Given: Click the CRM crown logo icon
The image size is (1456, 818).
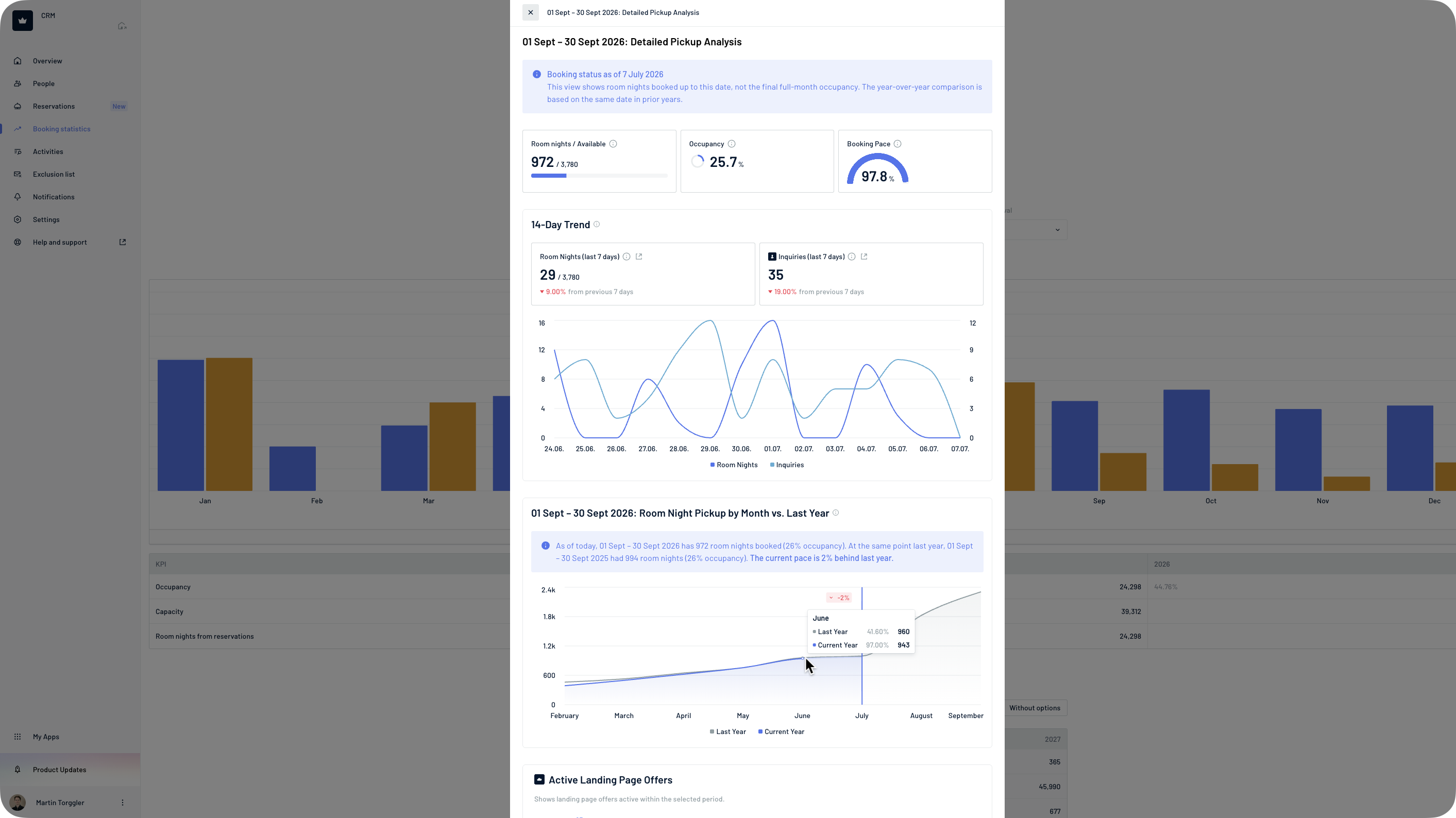Looking at the screenshot, I should pyautogui.click(x=23, y=20).
